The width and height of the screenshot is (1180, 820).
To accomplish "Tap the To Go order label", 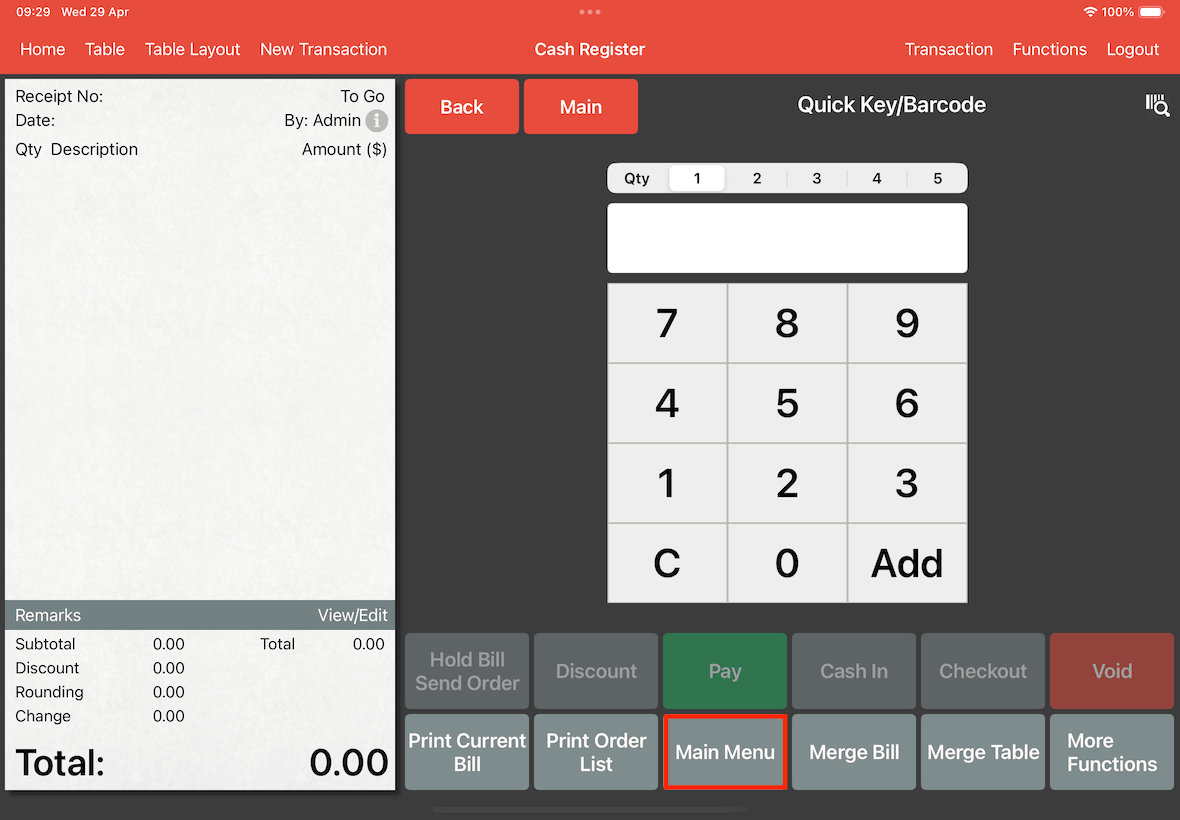I will click(x=362, y=96).
